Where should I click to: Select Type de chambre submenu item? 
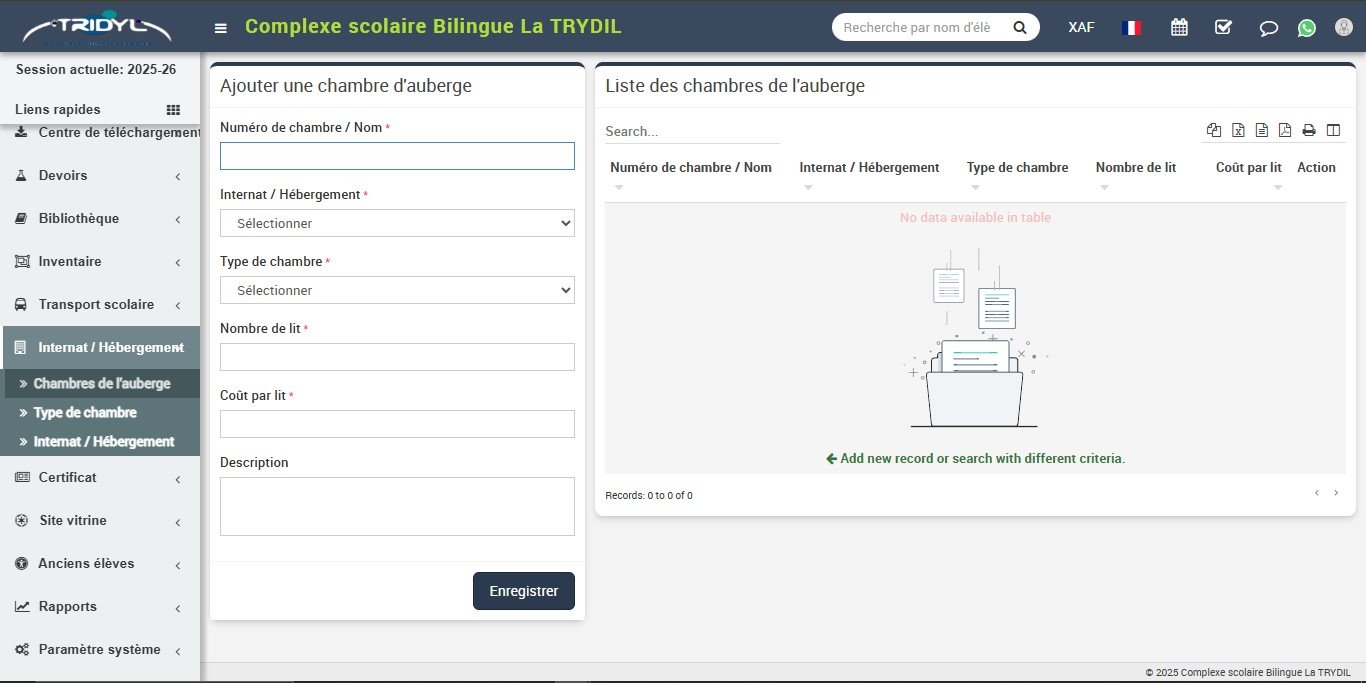pos(85,413)
